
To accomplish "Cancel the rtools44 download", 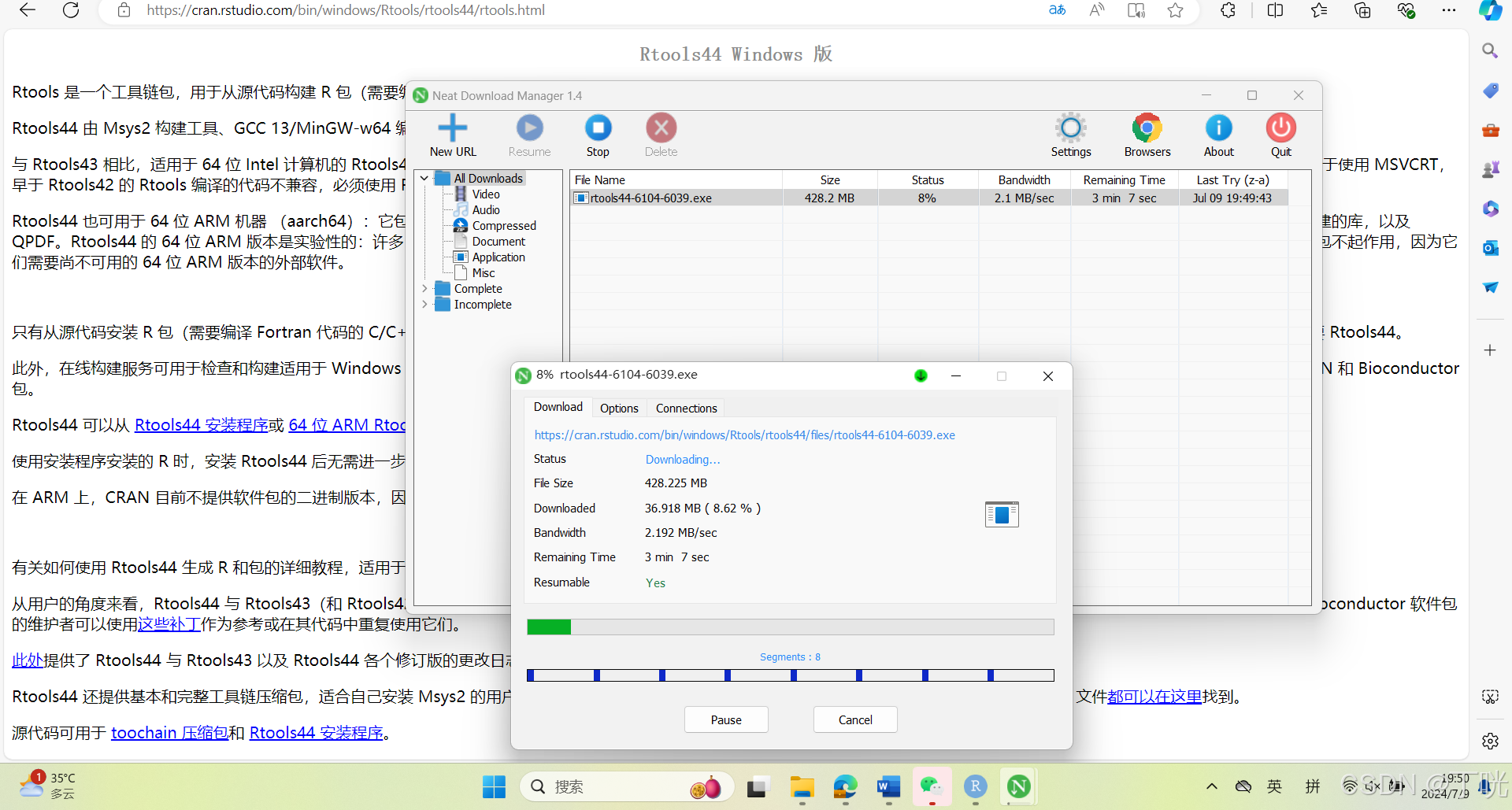I will (855, 719).
